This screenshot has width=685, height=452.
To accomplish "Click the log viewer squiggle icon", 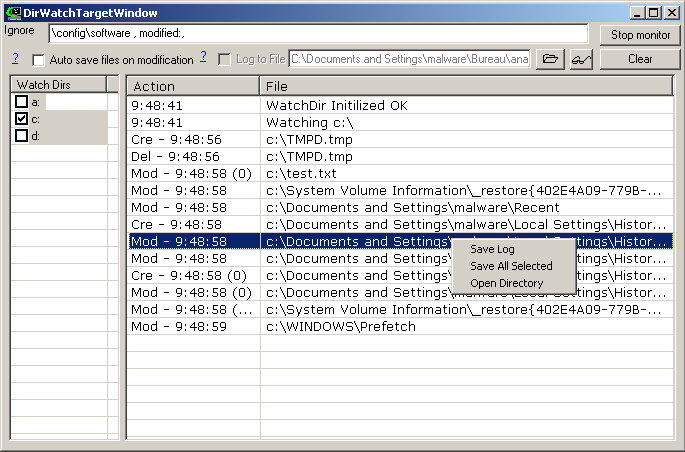I will pos(581,60).
